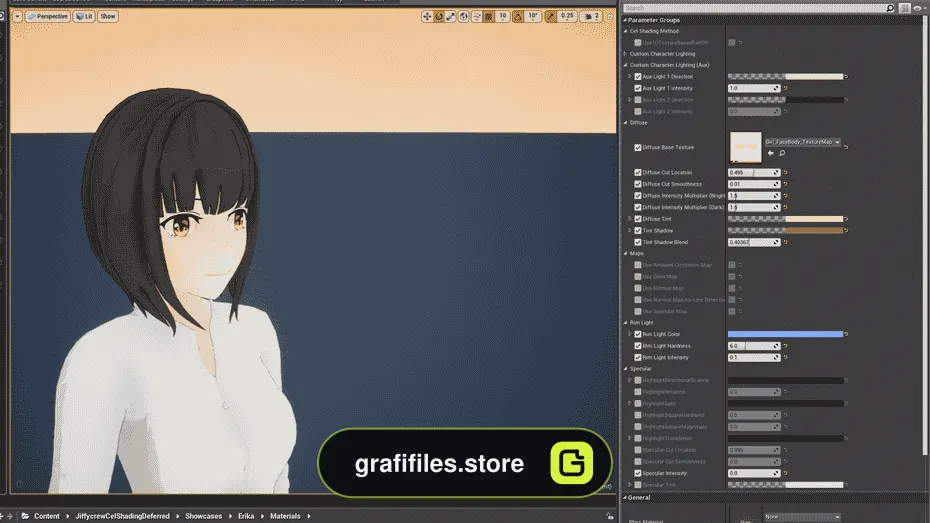Click the search magnifier icon in details panel

(x=890, y=8)
